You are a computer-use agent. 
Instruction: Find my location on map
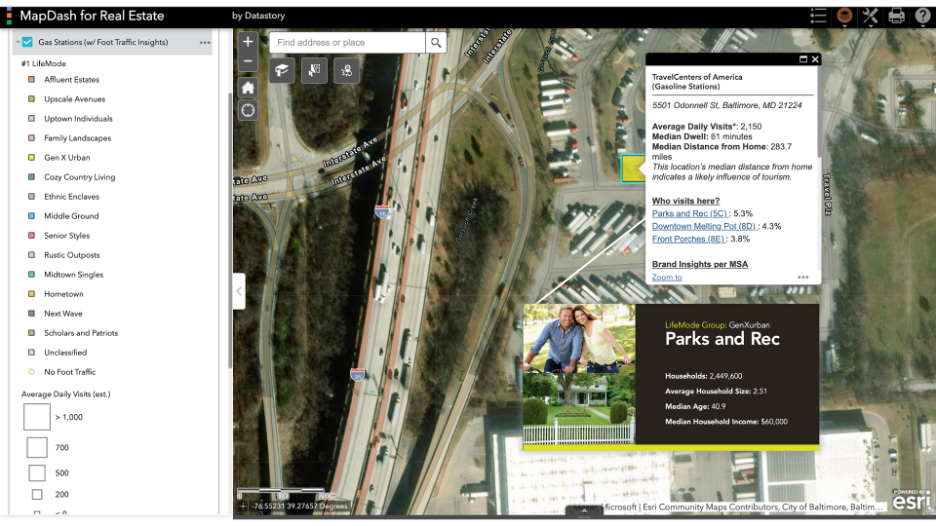pyautogui.click(x=248, y=110)
